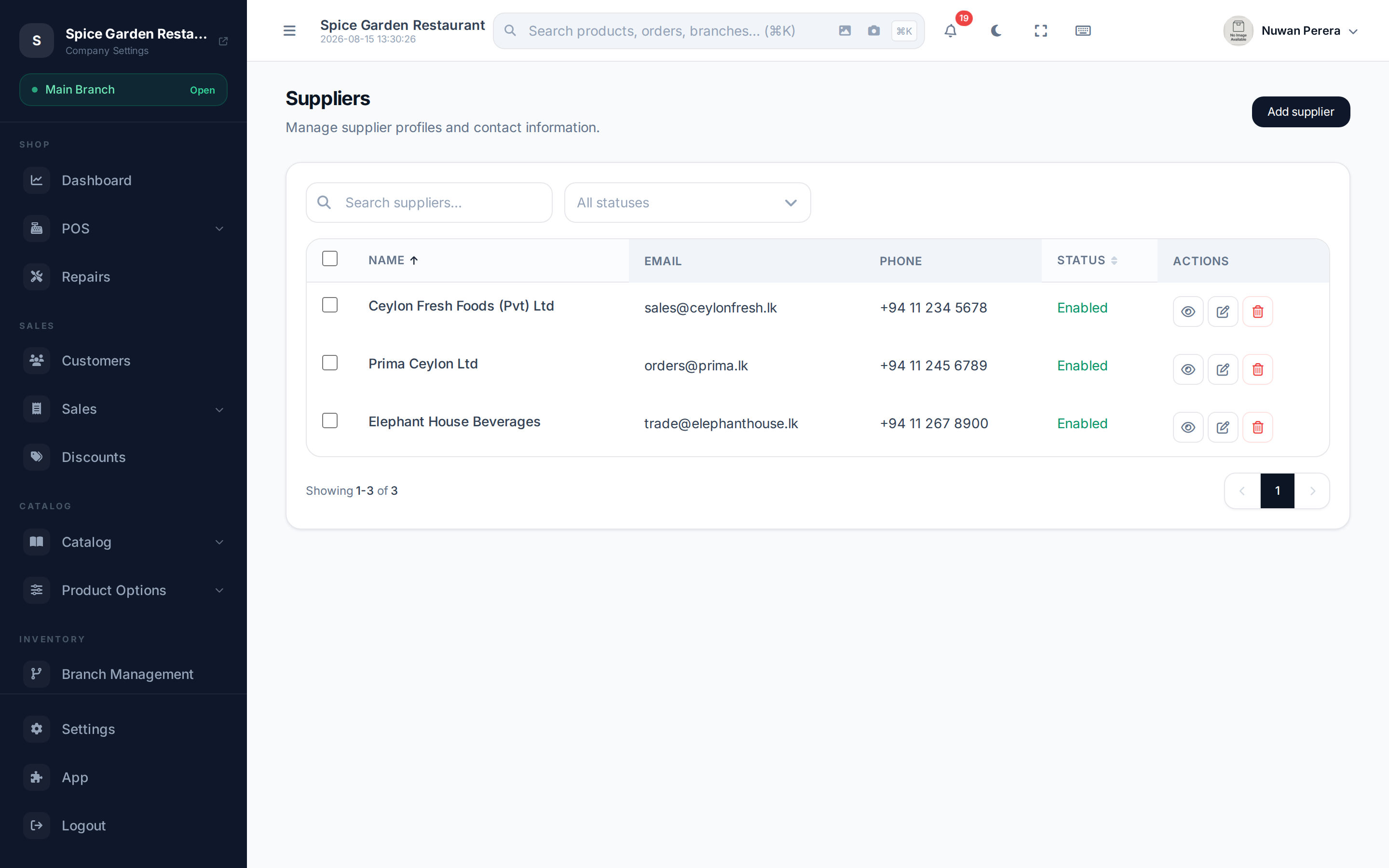Open Main Branch selector
The height and width of the screenshot is (868, 1389).
click(123, 90)
